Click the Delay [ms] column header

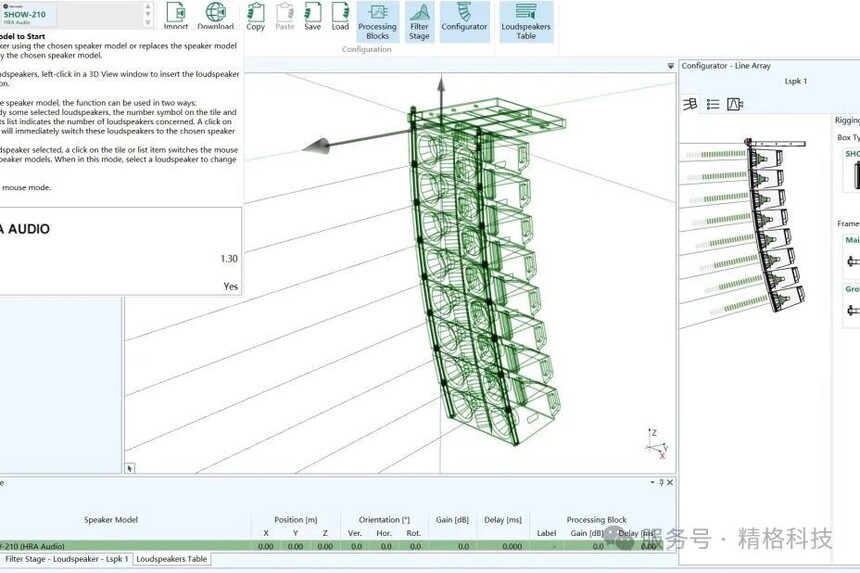tap(503, 519)
